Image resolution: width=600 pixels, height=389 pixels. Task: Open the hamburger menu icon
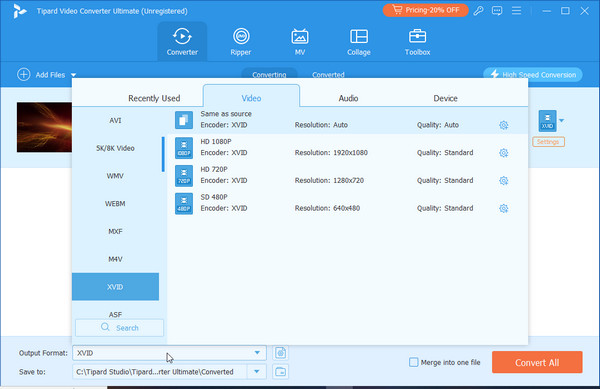[516, 10]
